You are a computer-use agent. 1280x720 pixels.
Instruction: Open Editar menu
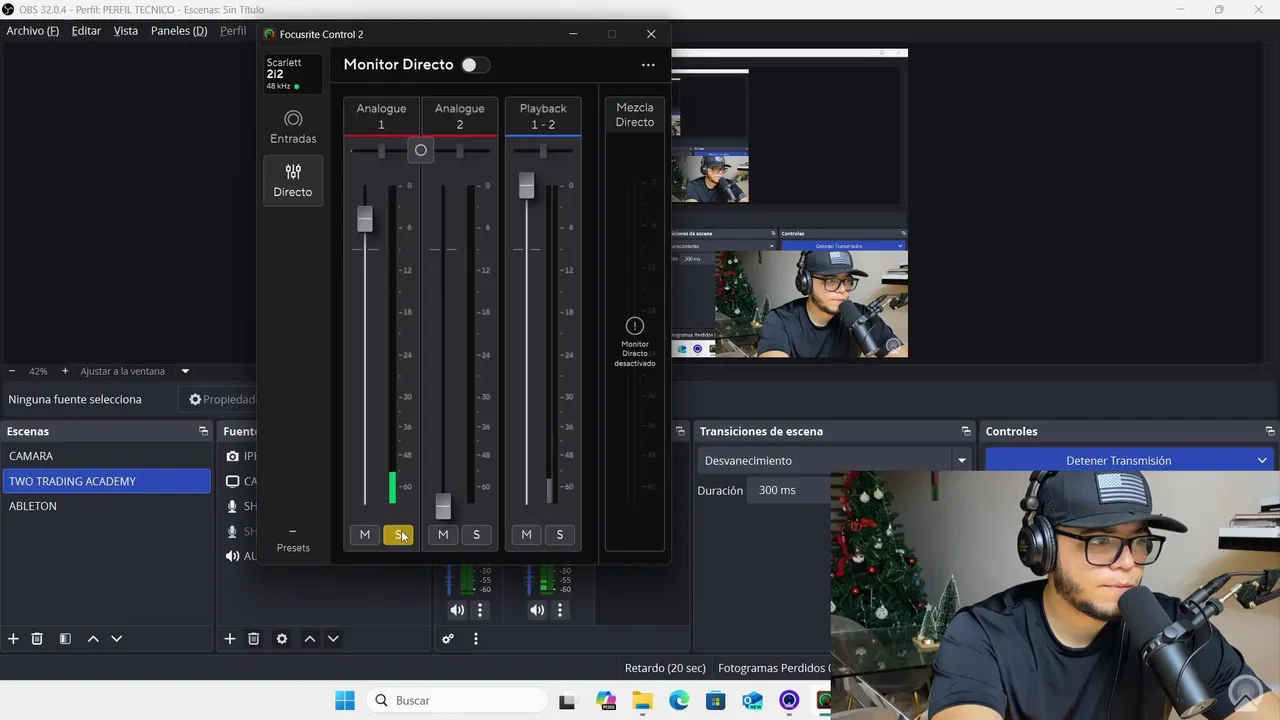coord(86,31)
